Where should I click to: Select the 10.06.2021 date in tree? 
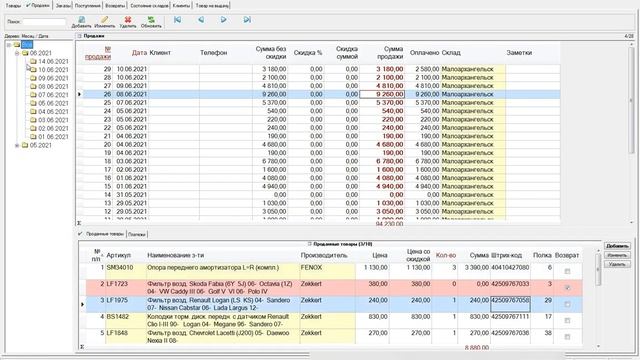(x=53, y=70)
